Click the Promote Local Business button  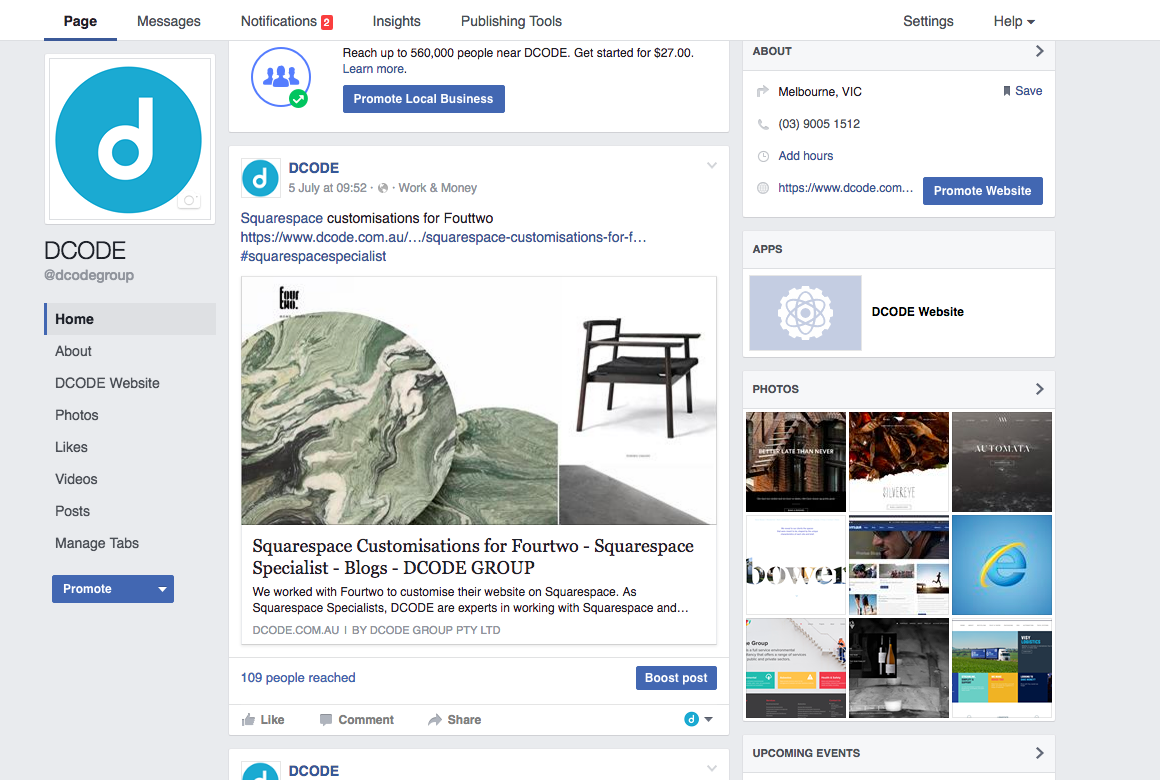pyautogui.click(x=423, y=99)
